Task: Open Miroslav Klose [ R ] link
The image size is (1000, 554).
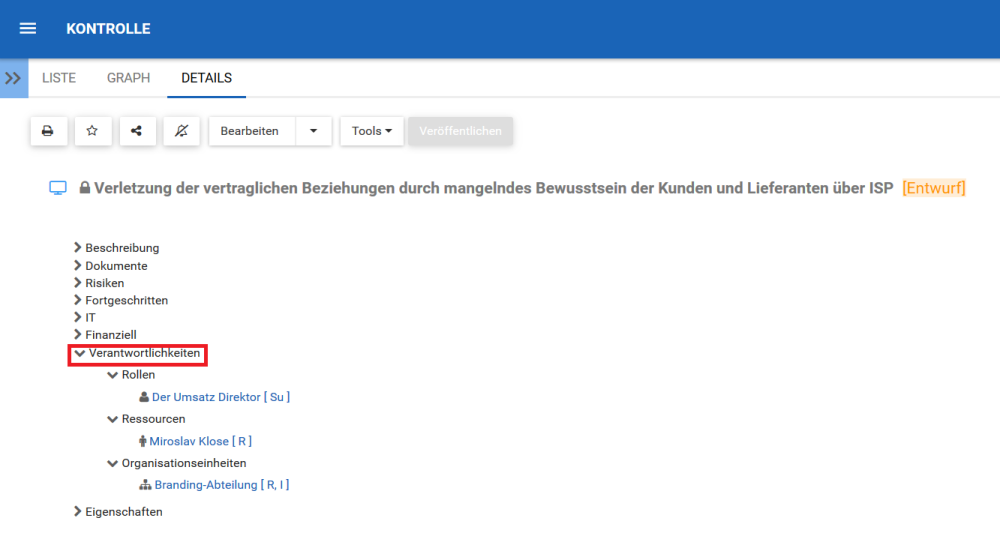Action: (x=200, y=441)
